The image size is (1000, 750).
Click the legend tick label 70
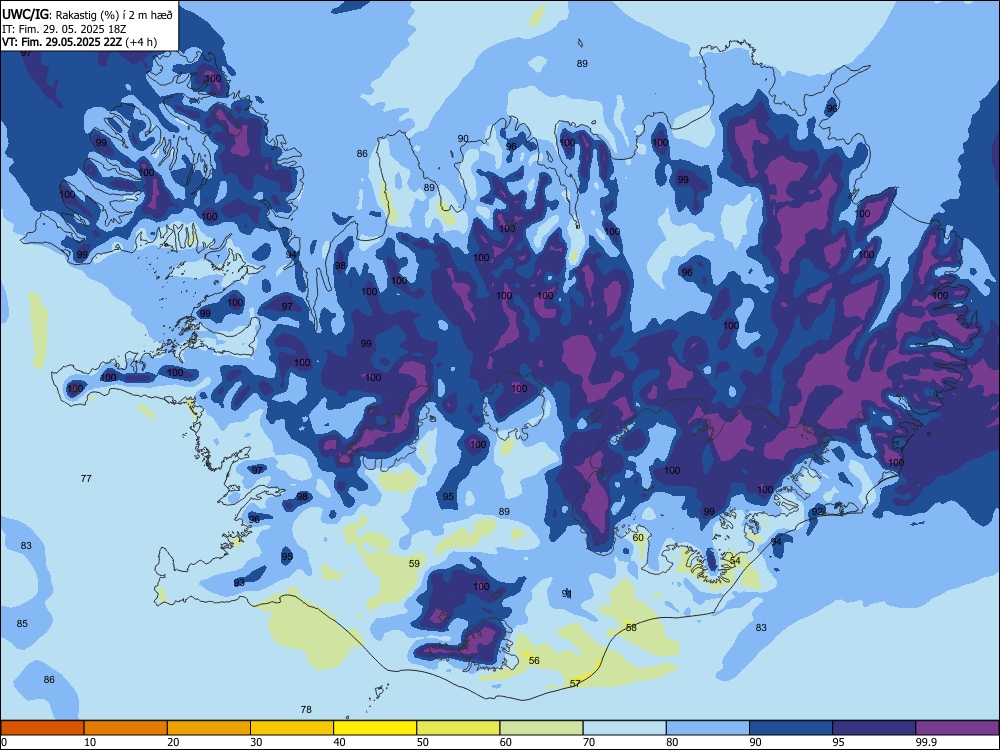click(x=589, y=742)
